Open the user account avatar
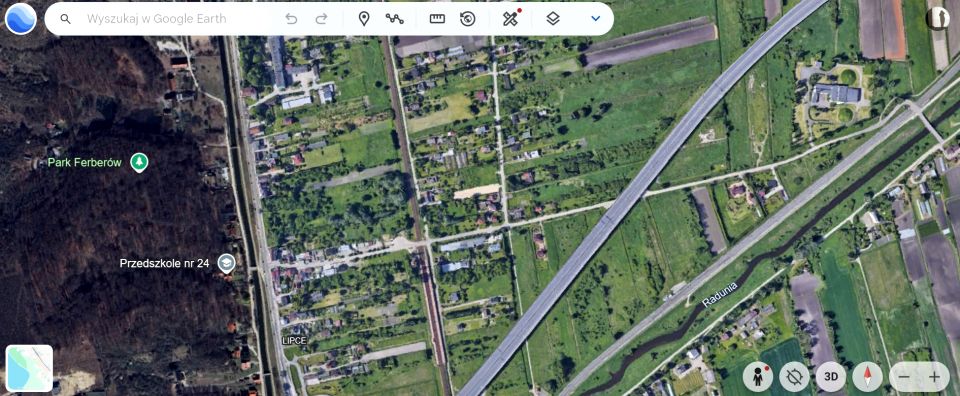 pyautogui.click(x=937, y=18)
